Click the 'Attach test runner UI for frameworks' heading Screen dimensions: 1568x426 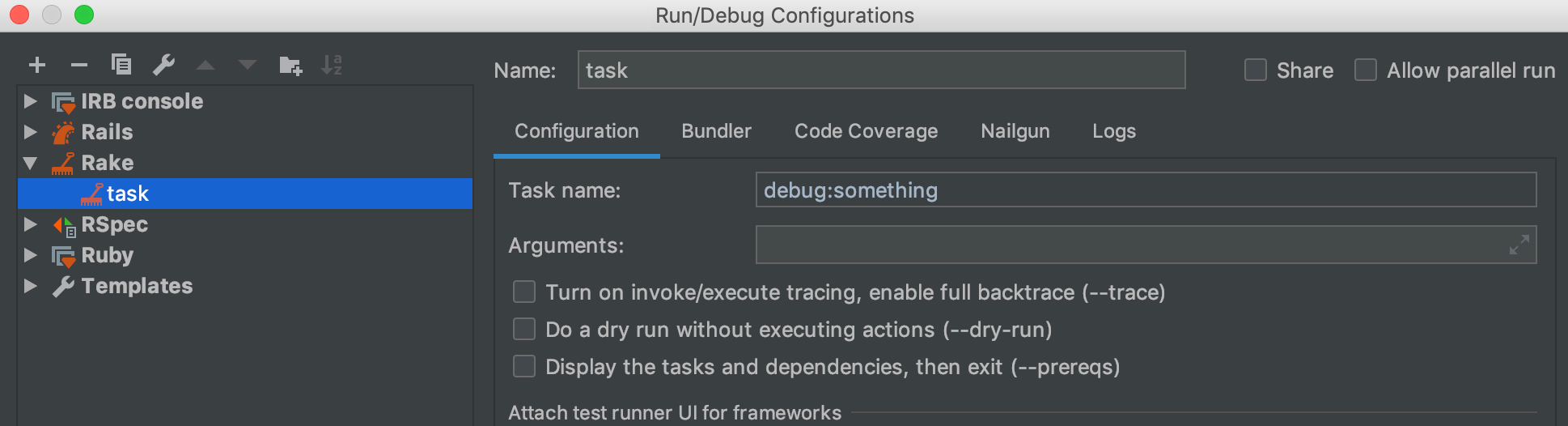click(675, 413)
